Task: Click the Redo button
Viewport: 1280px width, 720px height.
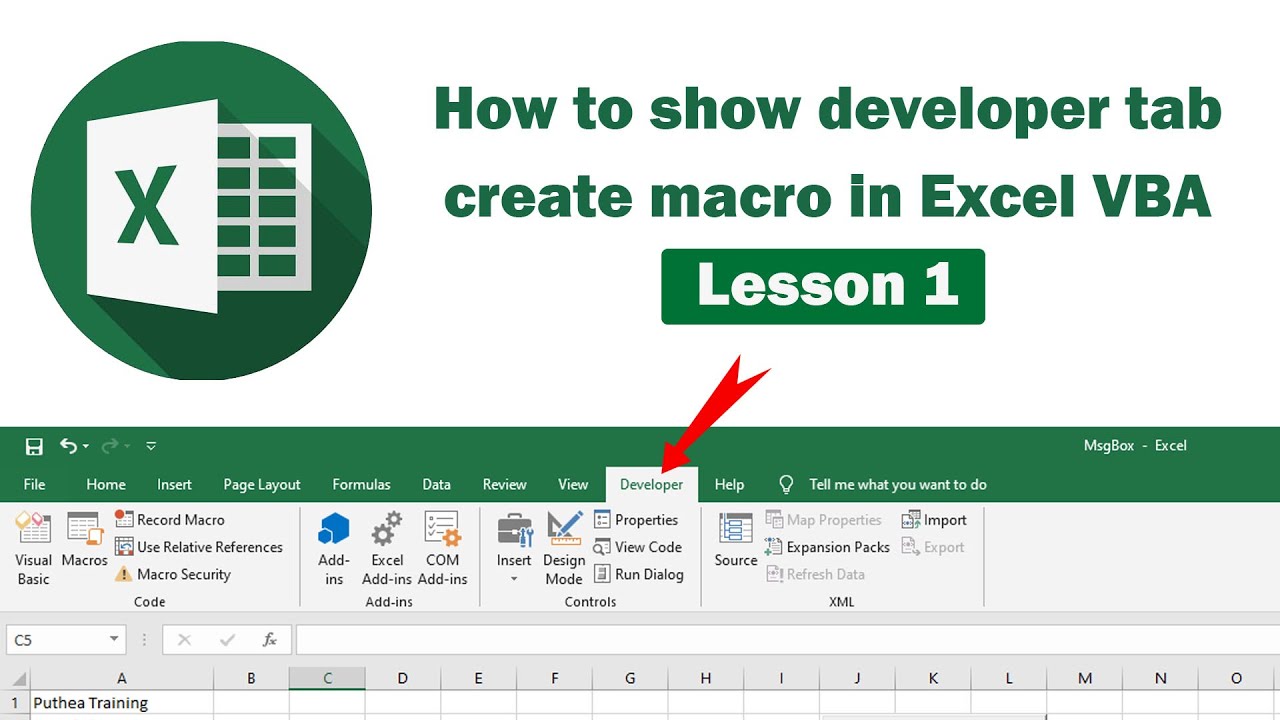Action: 110,446
